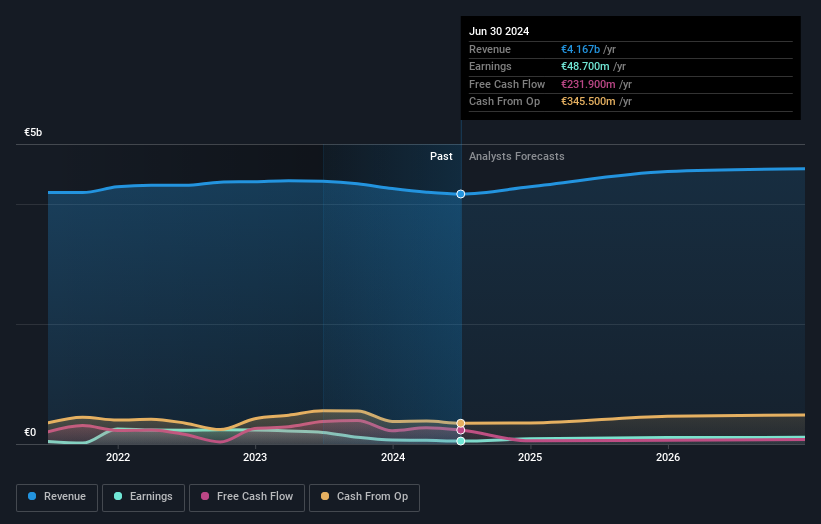Click the Cash From Op label in tooltip
Viewport: 821px width, 524px height.
tap(504, 102)
